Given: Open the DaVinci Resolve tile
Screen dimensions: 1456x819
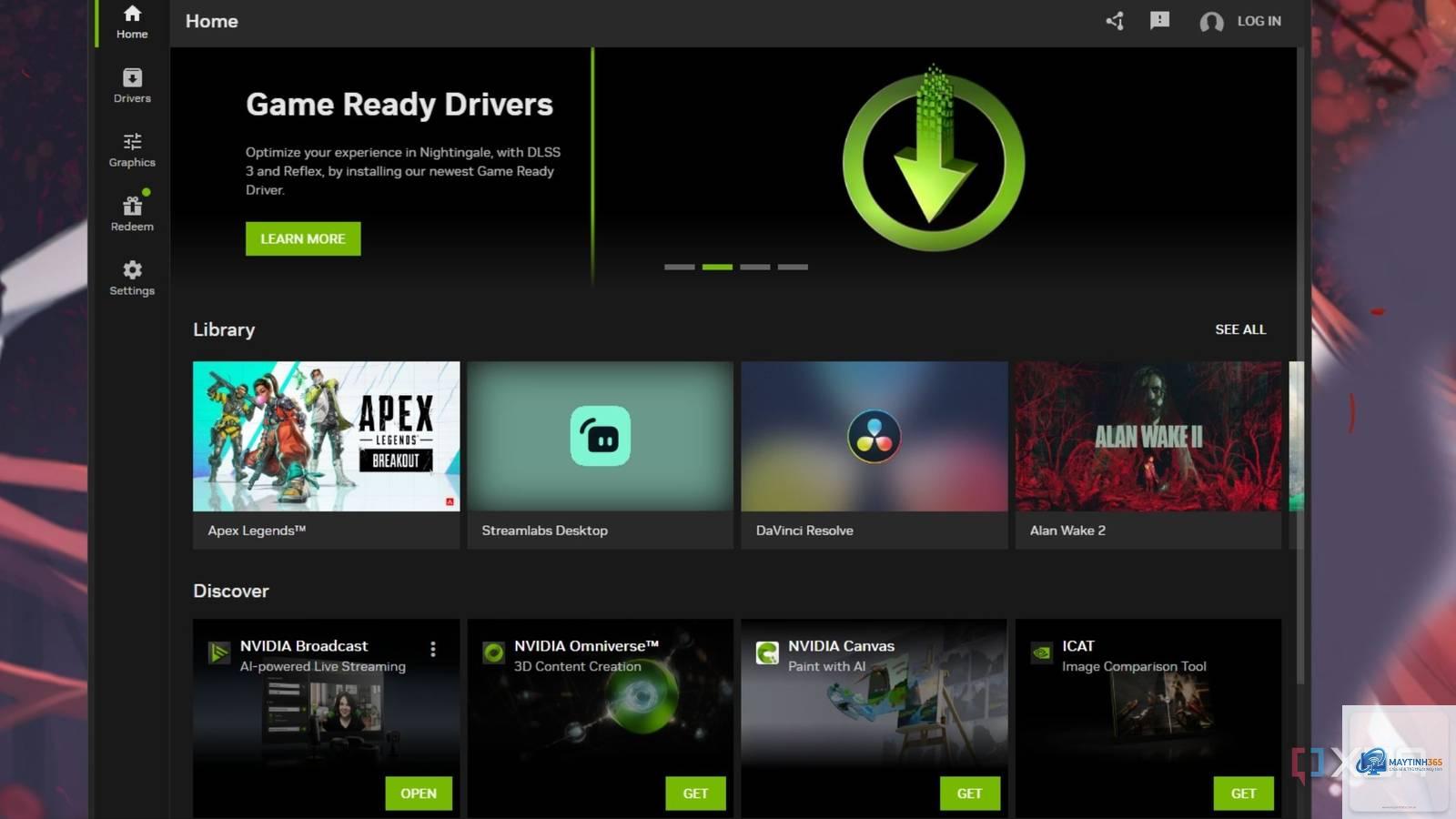Looking at the screenshot, I should 875,455.
